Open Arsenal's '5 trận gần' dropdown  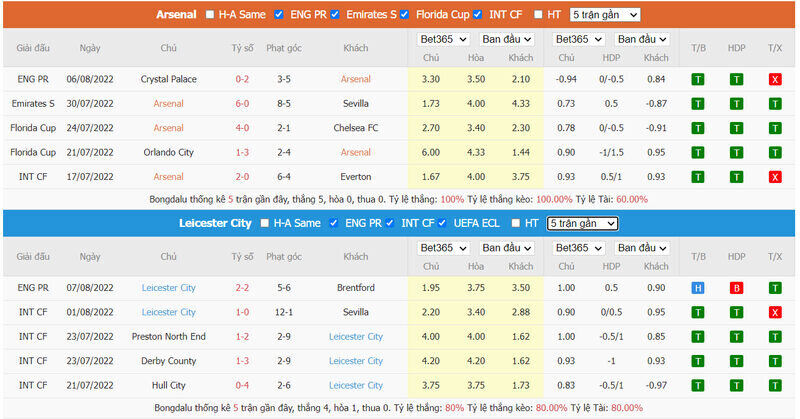(605, 15)
